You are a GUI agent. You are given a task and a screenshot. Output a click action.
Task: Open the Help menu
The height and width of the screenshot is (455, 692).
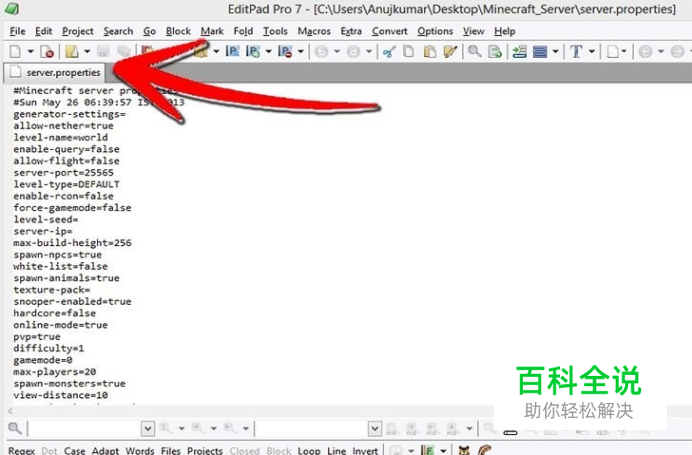504,31
